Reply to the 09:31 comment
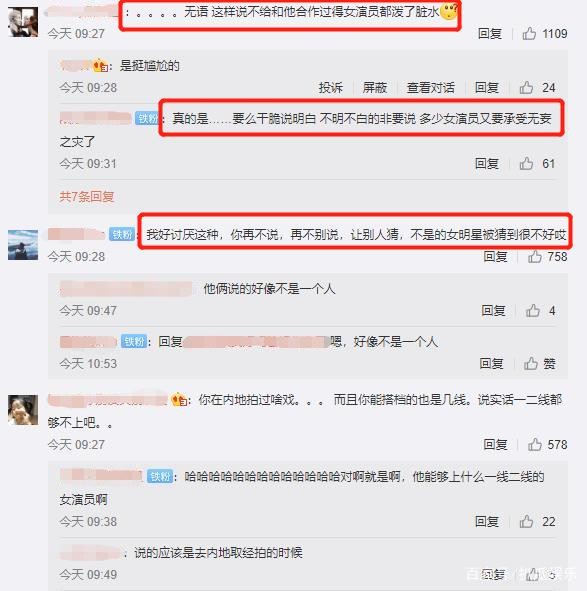Viewport: 587px width, 591px height. point(487,163)
